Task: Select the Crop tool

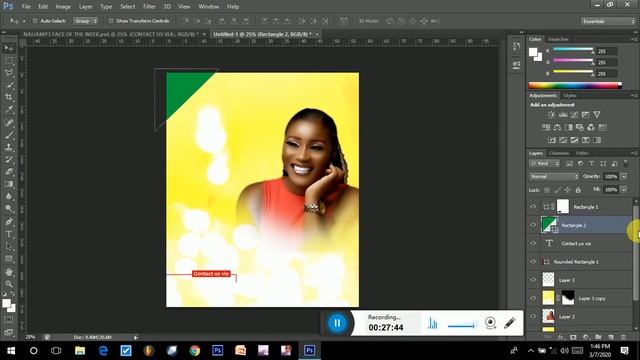Action: coord(9,97)
